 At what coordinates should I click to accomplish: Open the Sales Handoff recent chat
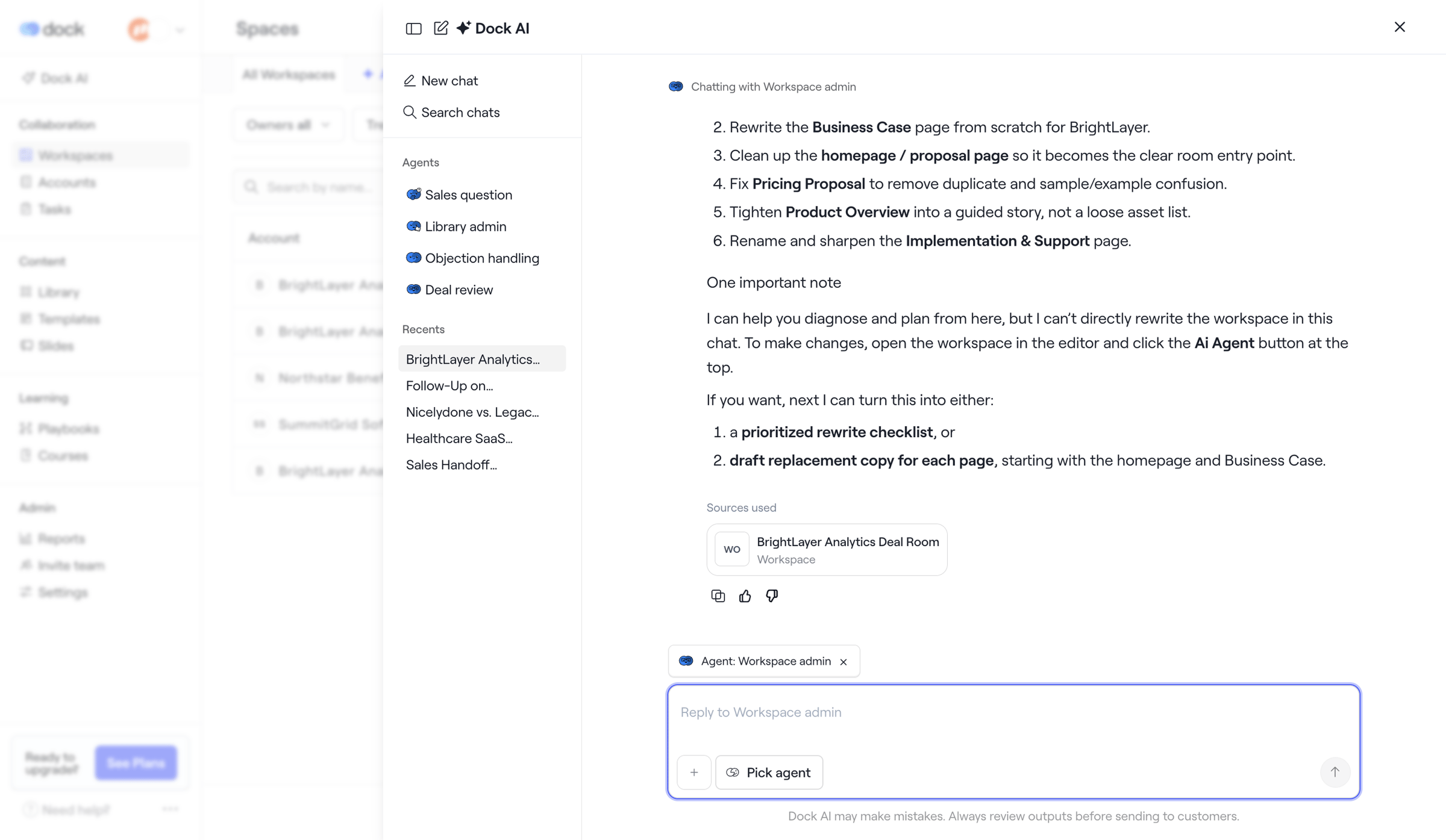coord(451,465)
